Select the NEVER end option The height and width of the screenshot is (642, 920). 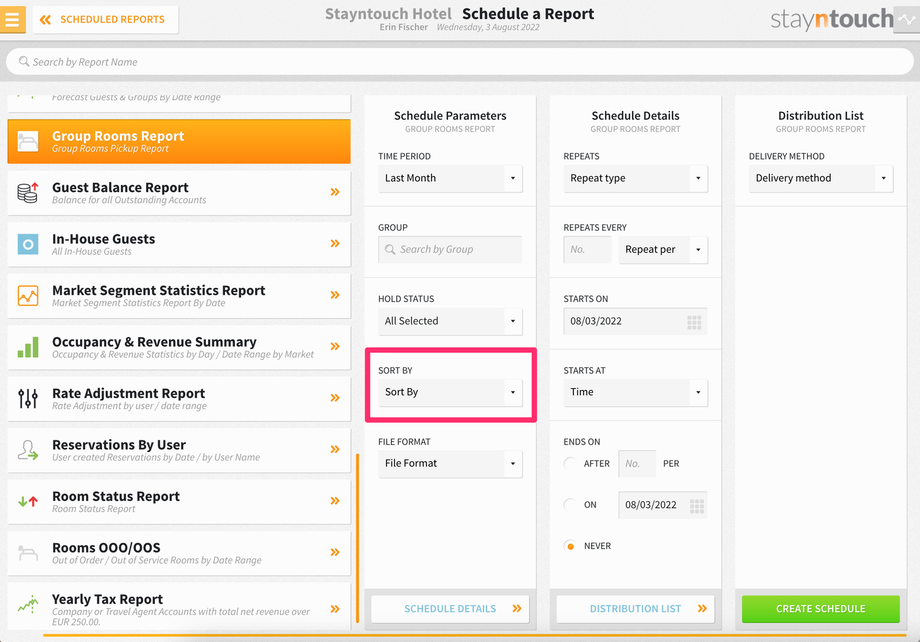click(570, 546)
